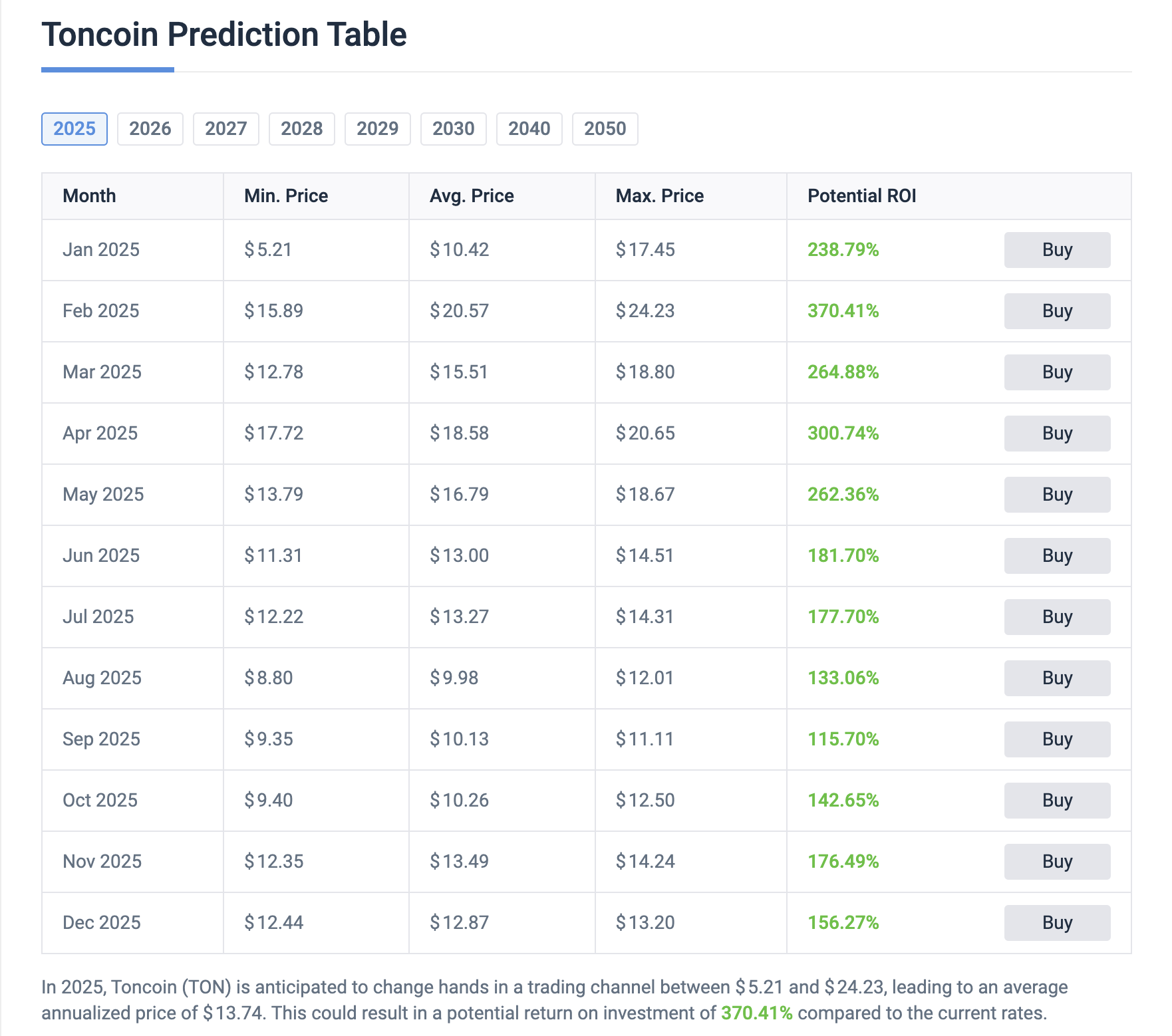1172x1036 pixels.
Task: Switch to the 2029 tab
Action: 378,128
